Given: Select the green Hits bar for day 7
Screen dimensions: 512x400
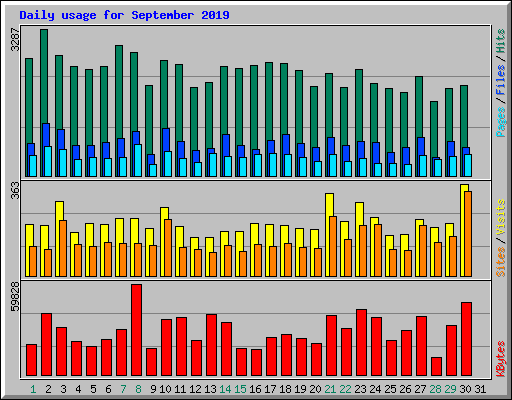Looking at the screenshot, I should [x=119, y=92].
